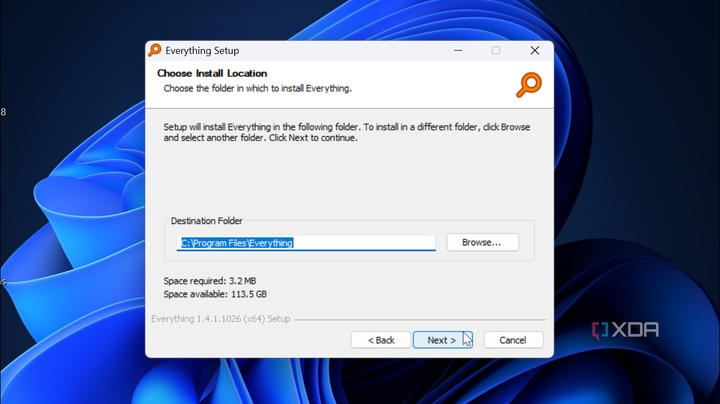This screenshot has height=404, width=720.
Task: Click the Destination Folder group label
Action: (x=206, y=221)
